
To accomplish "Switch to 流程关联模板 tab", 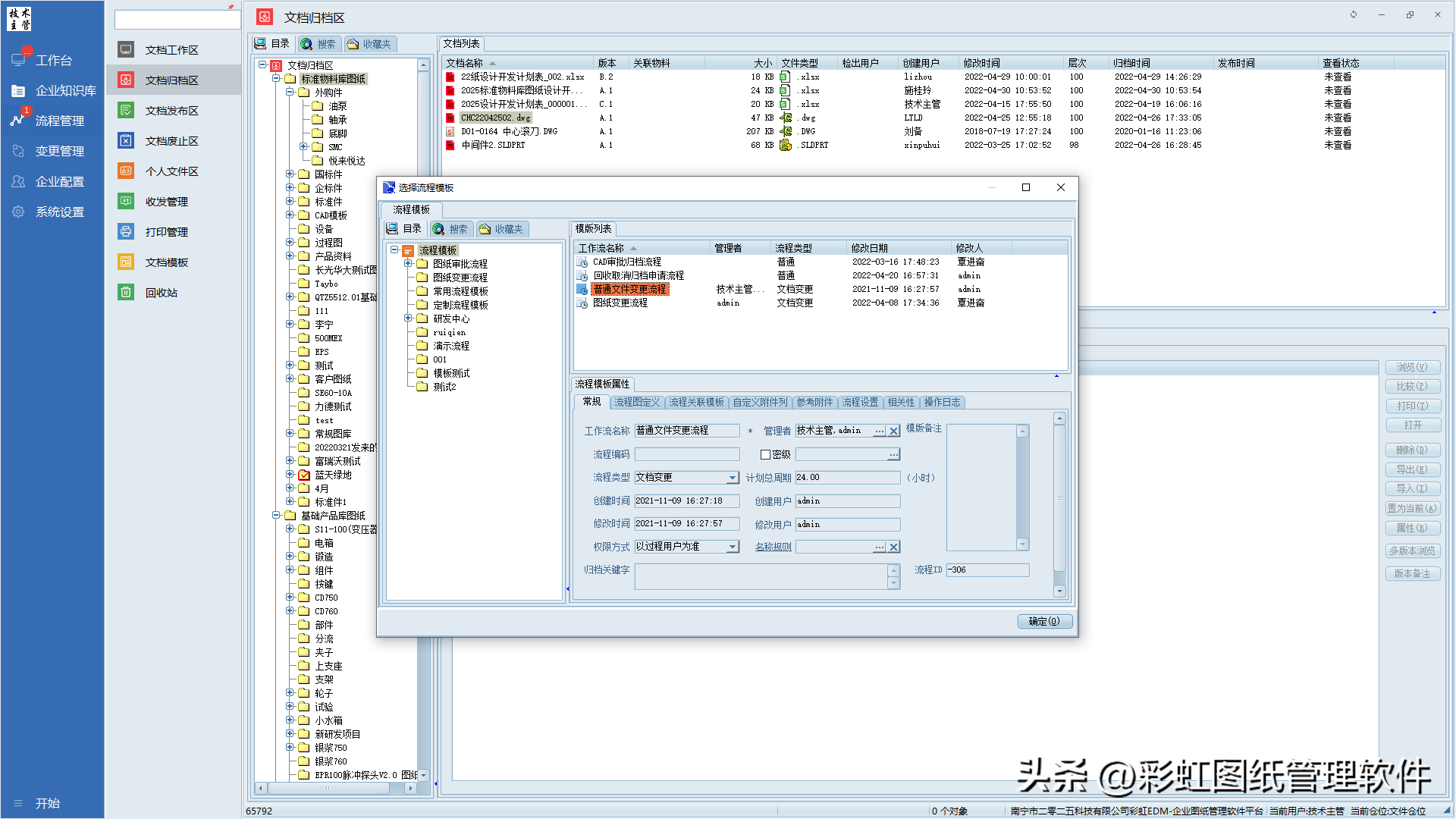I will pos(696,402).
